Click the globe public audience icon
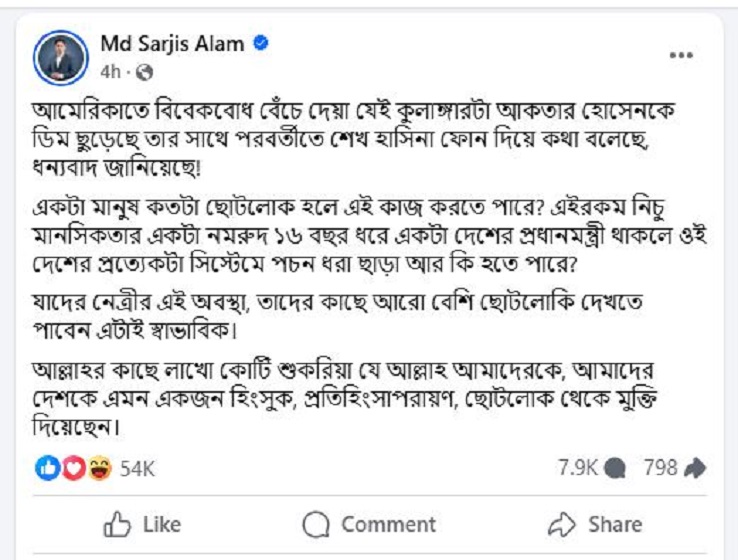Viewport: 738px width, 560px height. 144,72
